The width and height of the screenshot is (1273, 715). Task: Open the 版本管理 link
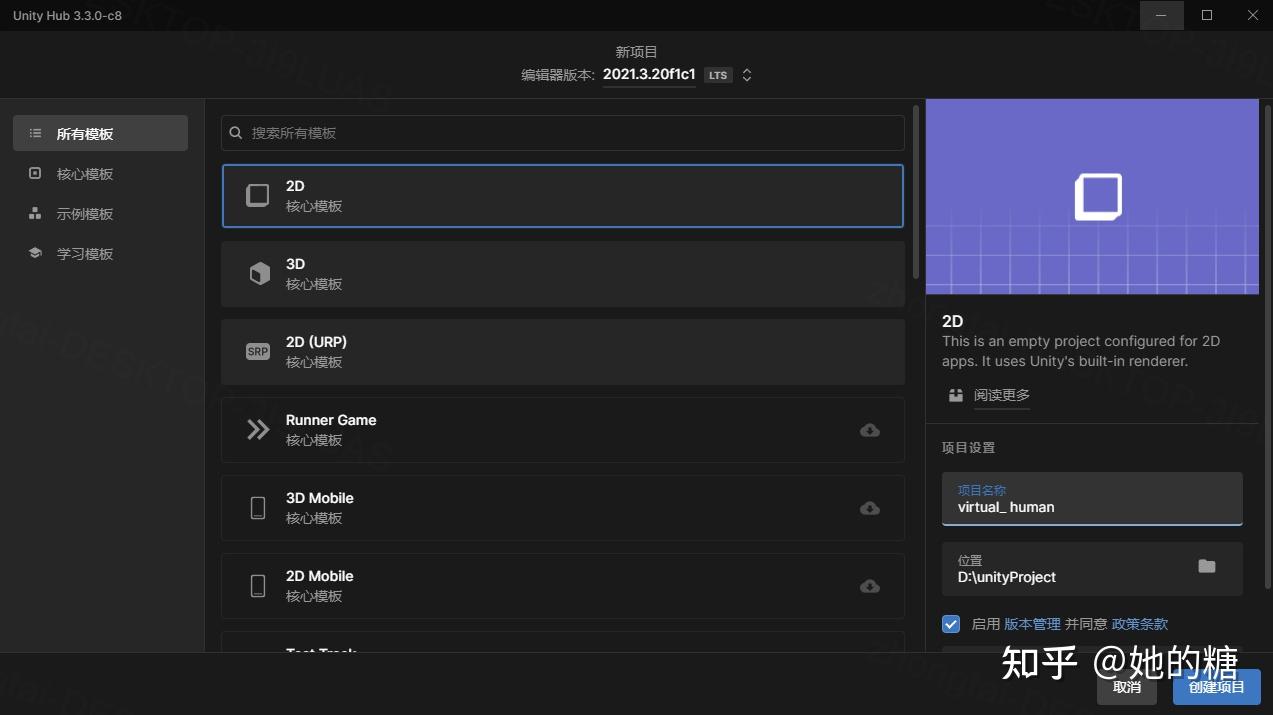coord(1032,623)
